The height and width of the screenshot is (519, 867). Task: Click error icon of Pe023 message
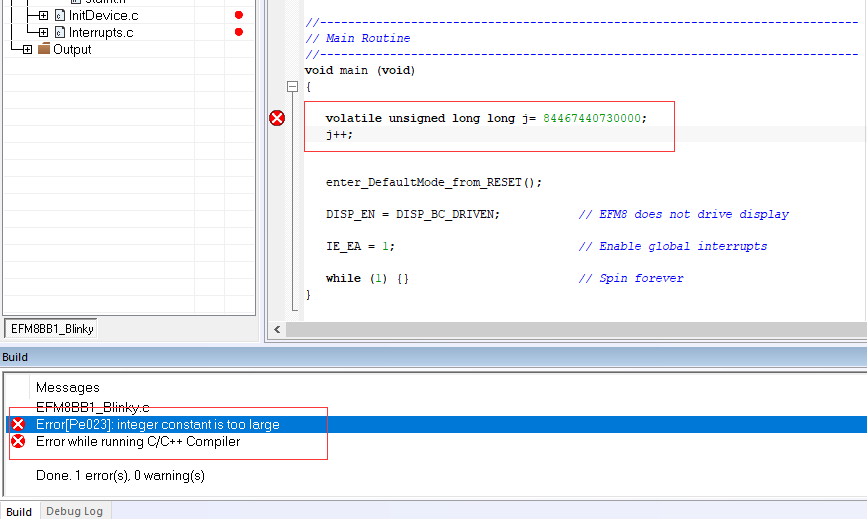18,425
